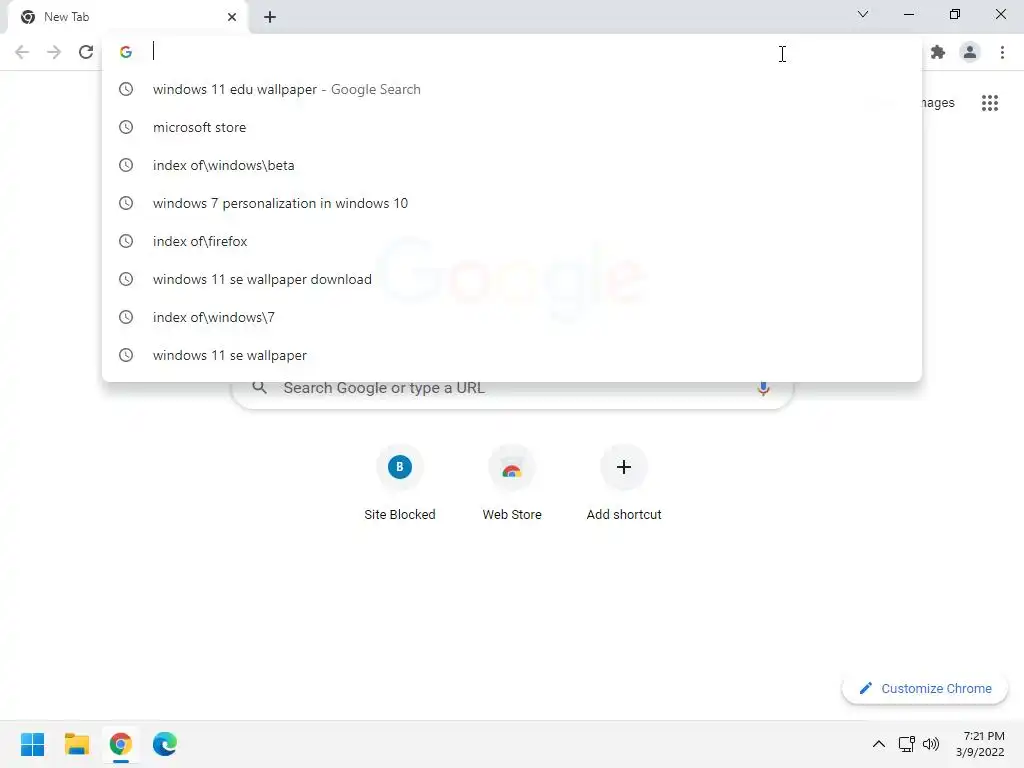
Task: Click the browser Forward arrow
Action: [54, 52]
